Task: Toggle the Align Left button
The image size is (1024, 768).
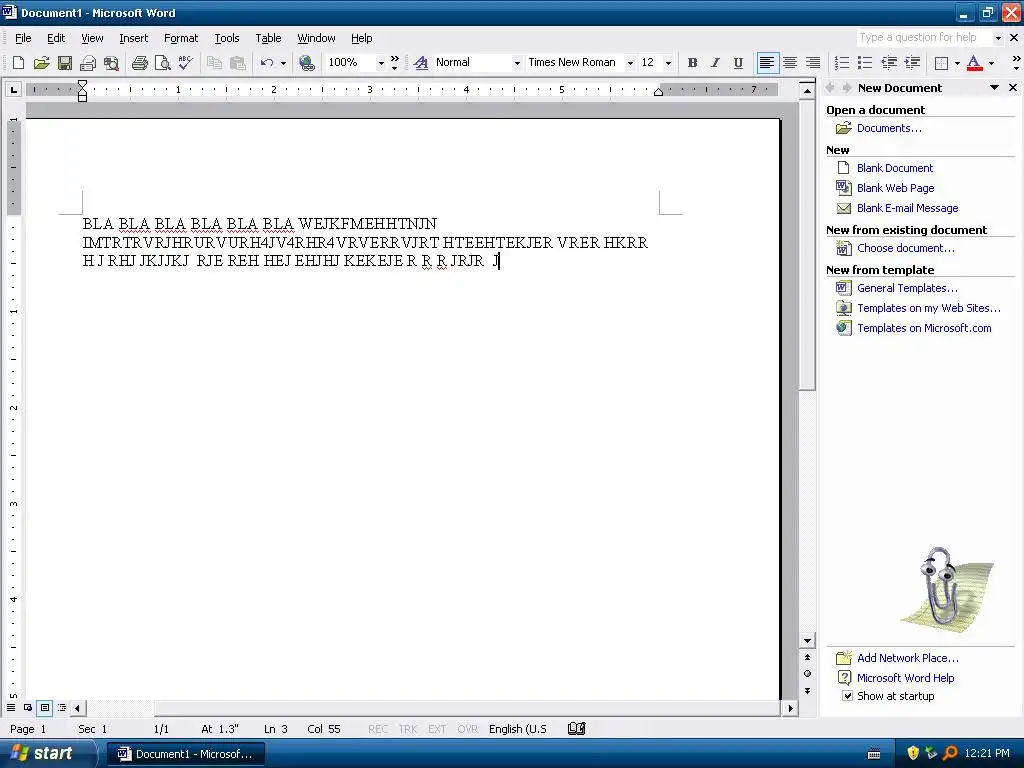Action: pos(767,63)
